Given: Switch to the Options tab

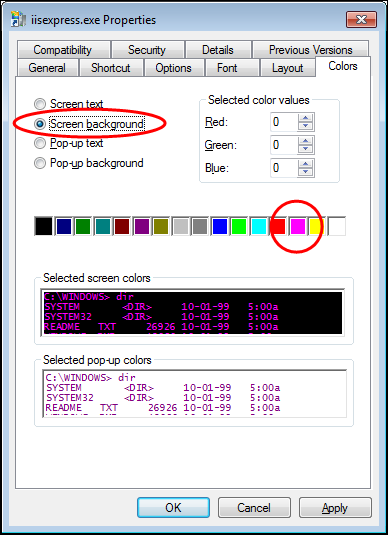Looking at the screenshot, I should pos(173,68).
